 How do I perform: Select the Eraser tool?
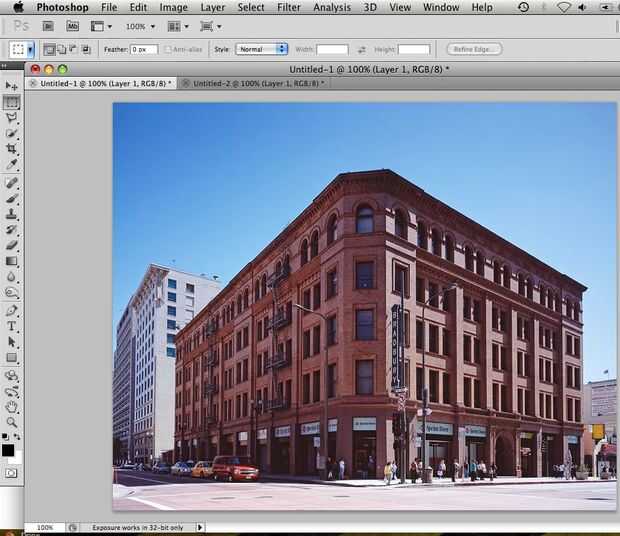point(11,245)
